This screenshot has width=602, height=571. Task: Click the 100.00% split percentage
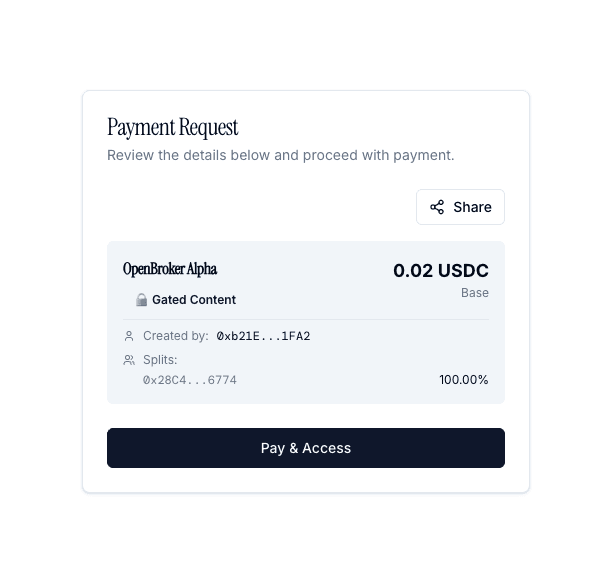coord(463,380)
